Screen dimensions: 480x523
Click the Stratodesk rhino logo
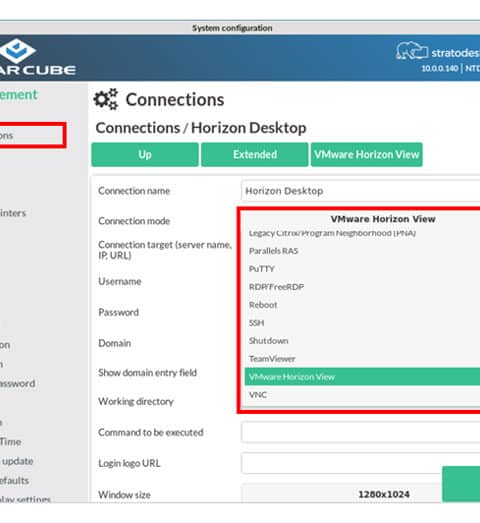412,51
